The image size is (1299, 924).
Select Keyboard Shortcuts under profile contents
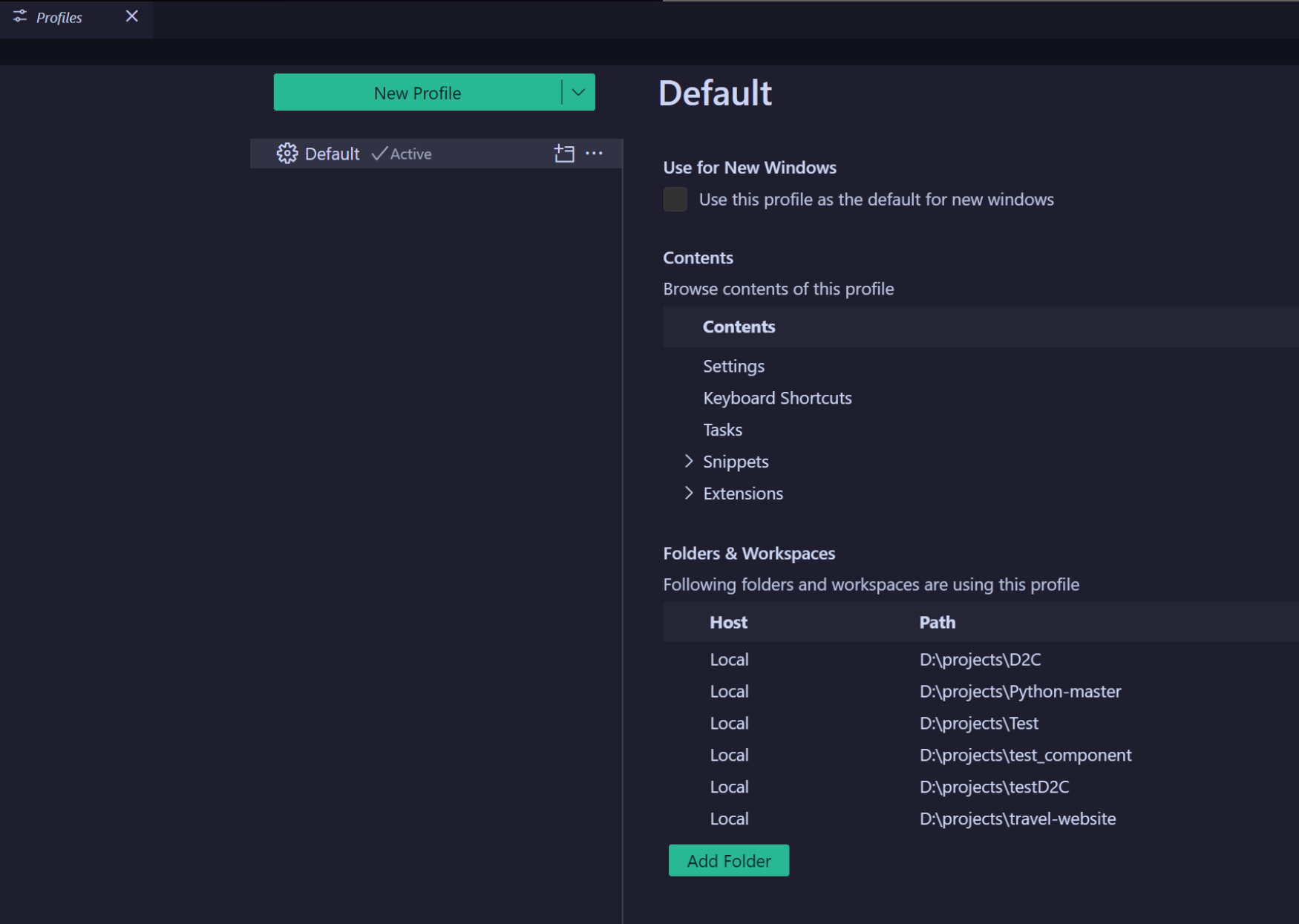(x=777, y=398)
